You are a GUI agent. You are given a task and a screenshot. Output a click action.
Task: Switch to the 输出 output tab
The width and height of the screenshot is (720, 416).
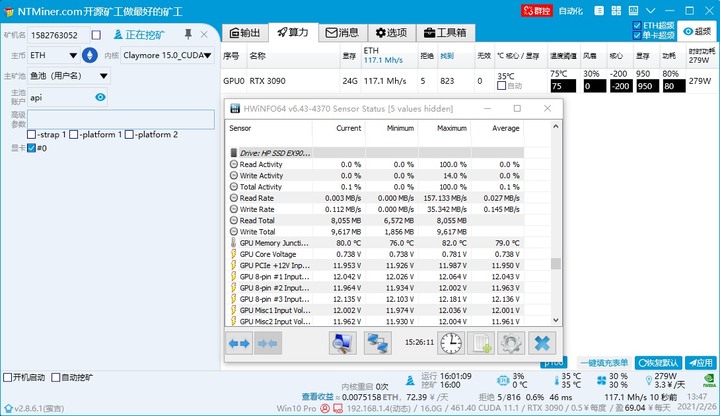pyautogui.click(x=245, y=33)
